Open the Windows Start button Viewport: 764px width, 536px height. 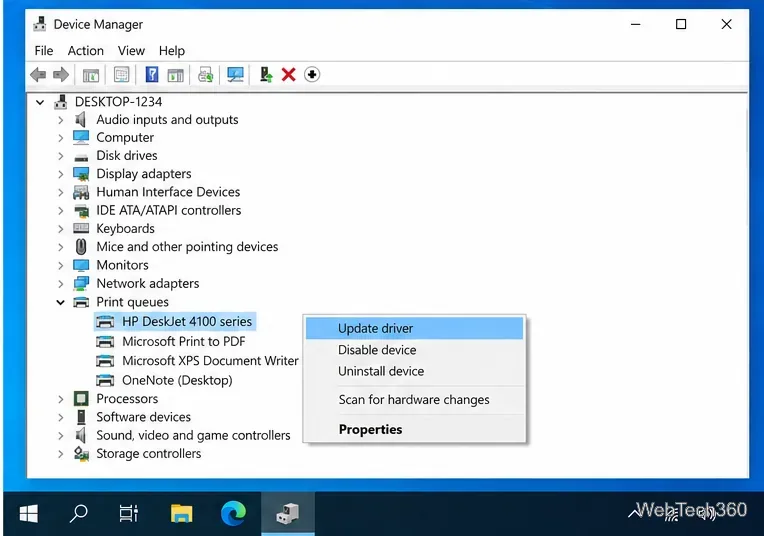click(29, 514)
